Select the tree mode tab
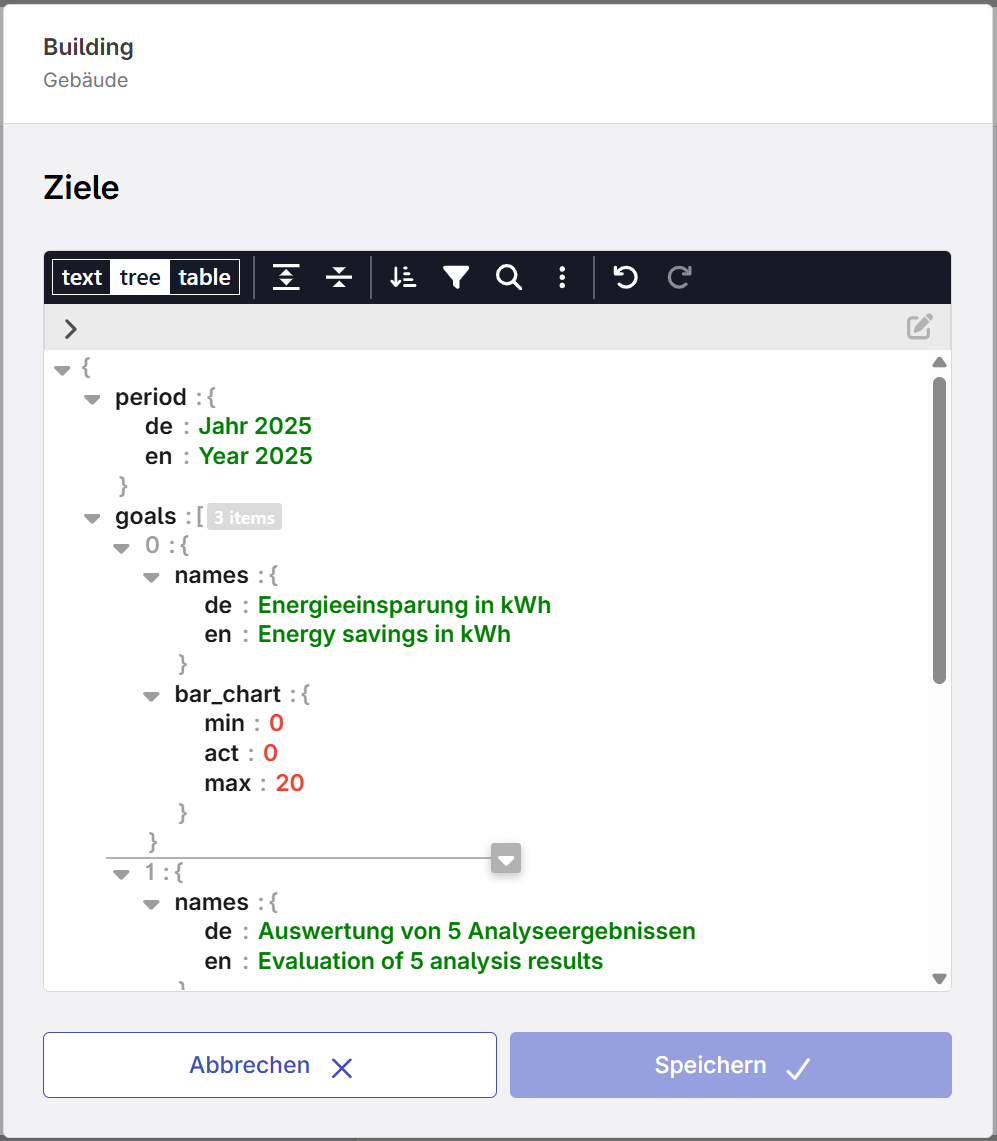997x1141 pixels. [x=140, y=277]
